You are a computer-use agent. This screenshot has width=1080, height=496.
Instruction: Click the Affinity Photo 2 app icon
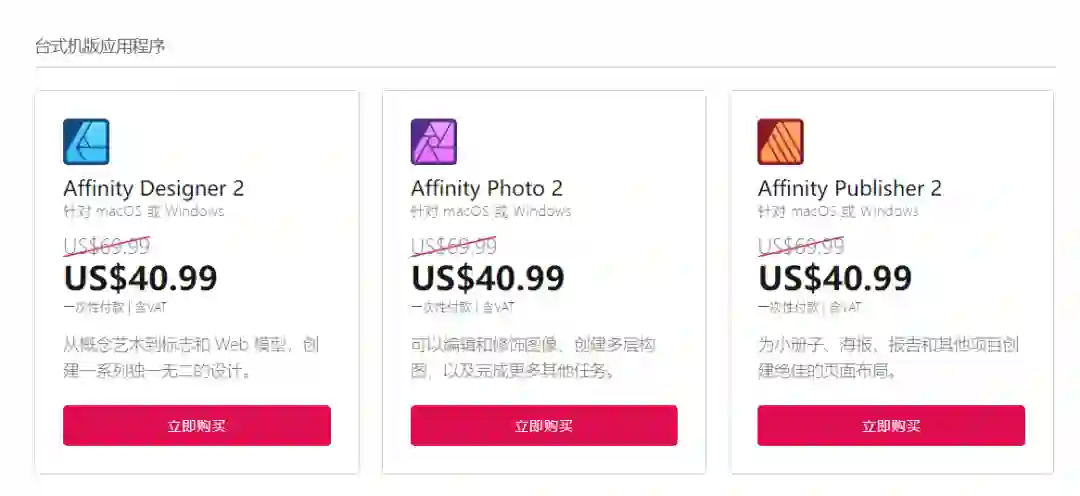coord(434,142)
